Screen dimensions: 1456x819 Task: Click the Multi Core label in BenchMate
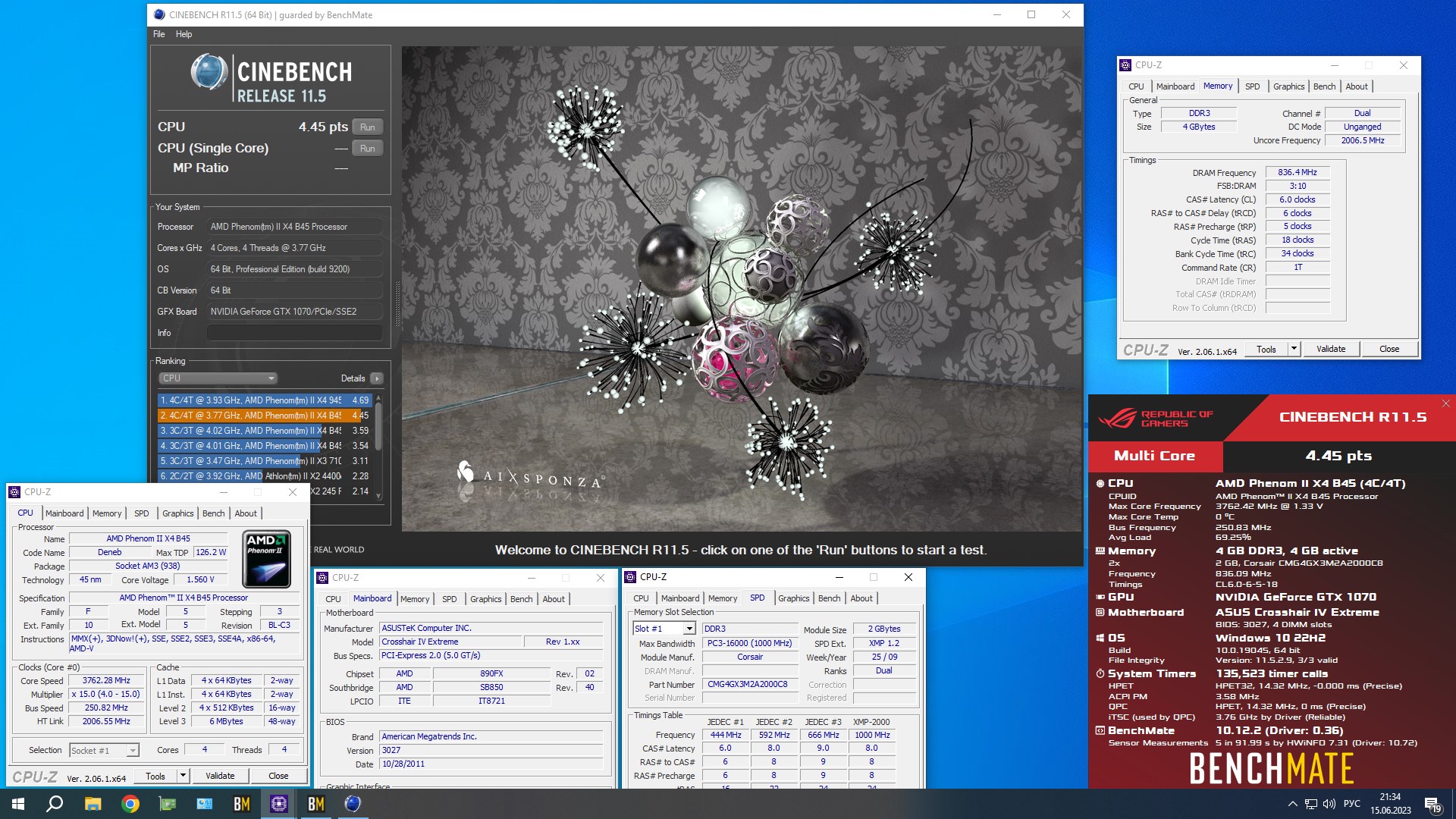click(x=1154, y=456)
